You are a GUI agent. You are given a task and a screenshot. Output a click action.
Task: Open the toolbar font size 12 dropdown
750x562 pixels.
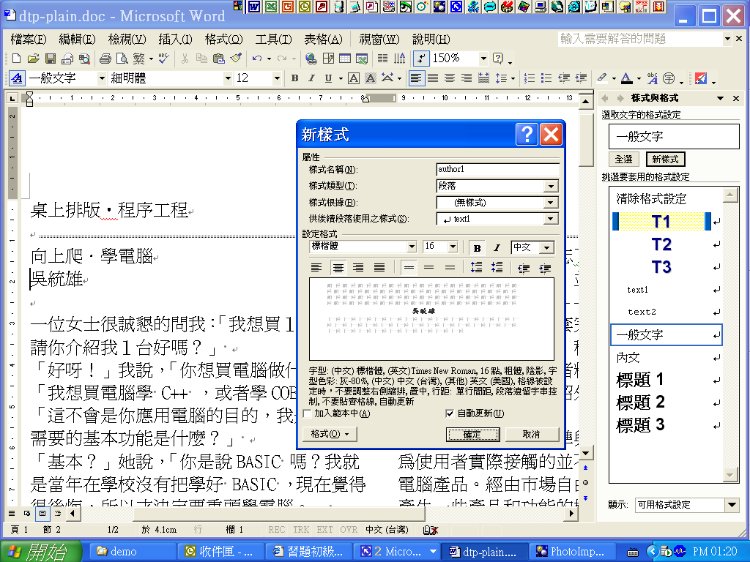tap(276, 78)
